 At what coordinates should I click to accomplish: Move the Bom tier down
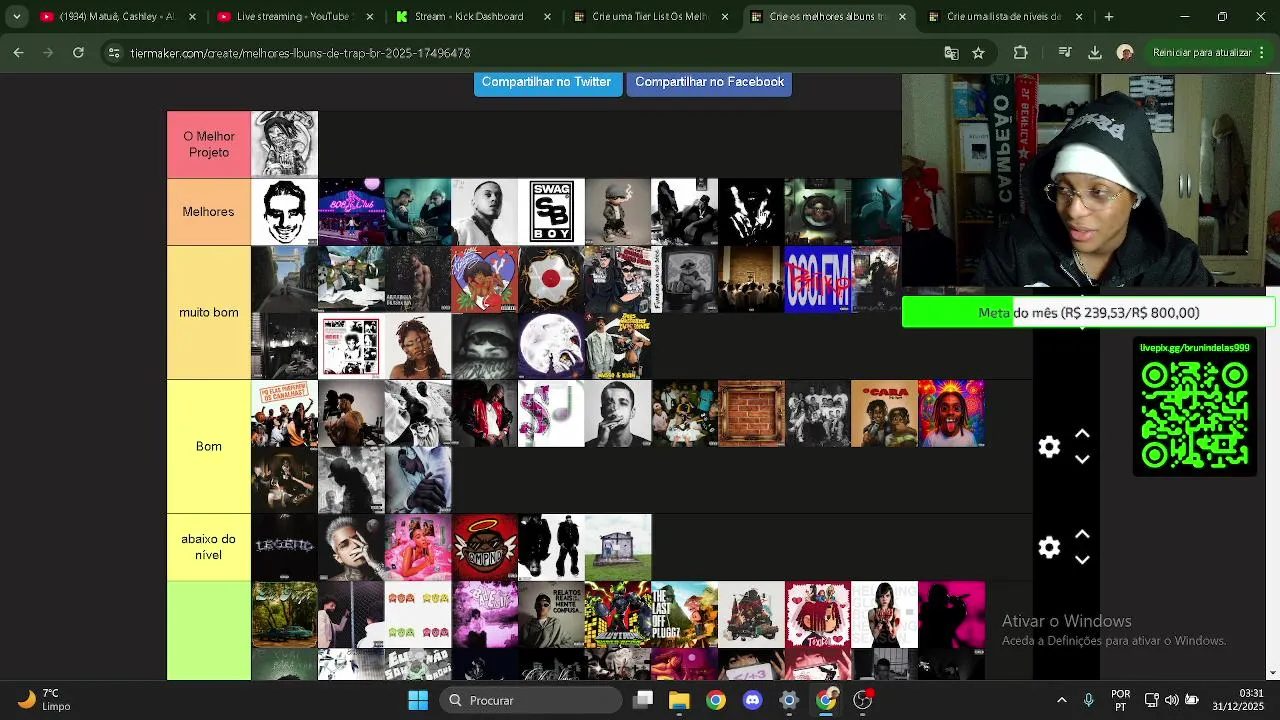pyautogui.click(x=1082, y=459)
